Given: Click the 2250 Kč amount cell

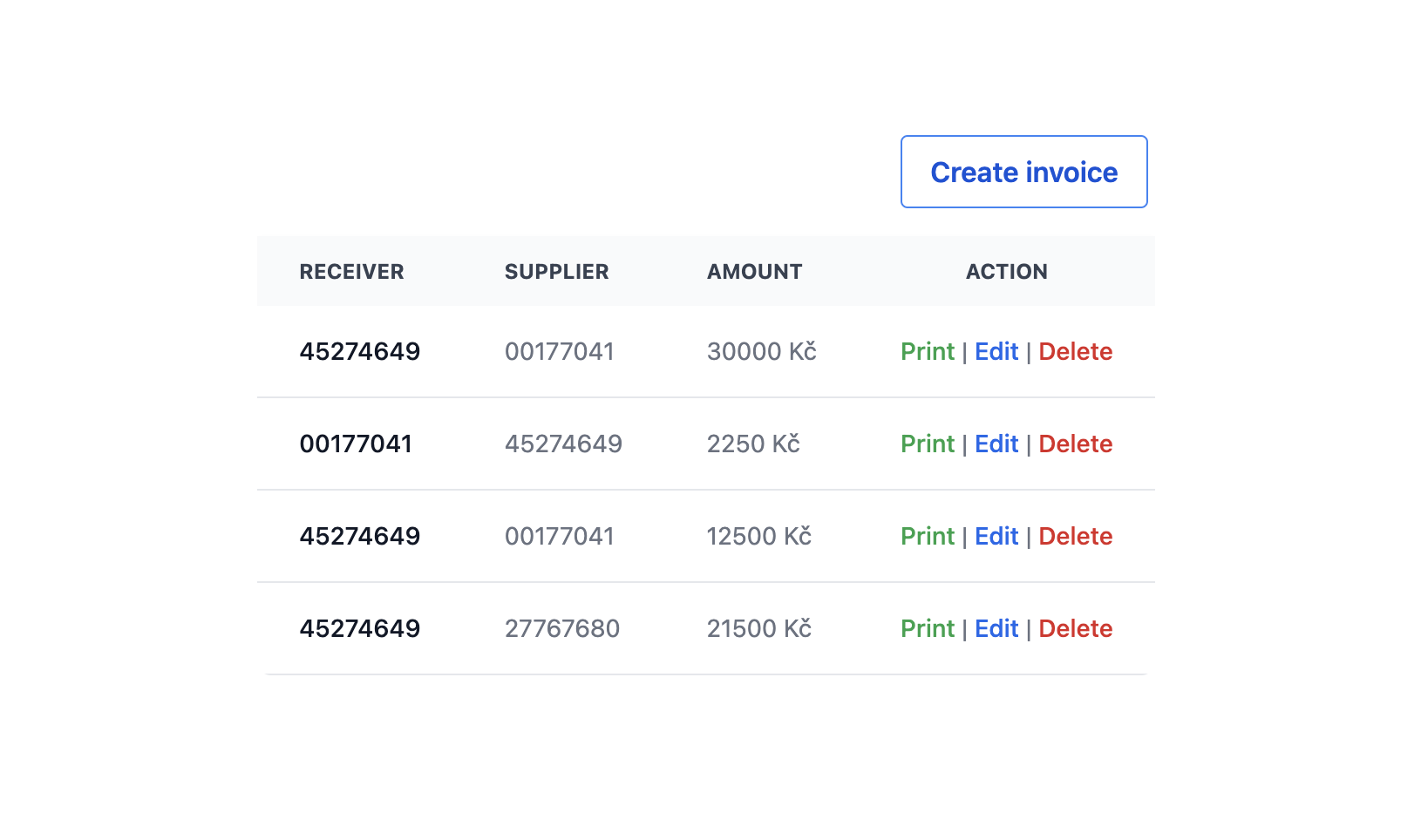Looking at the screenshot, I should pos(753,444).
